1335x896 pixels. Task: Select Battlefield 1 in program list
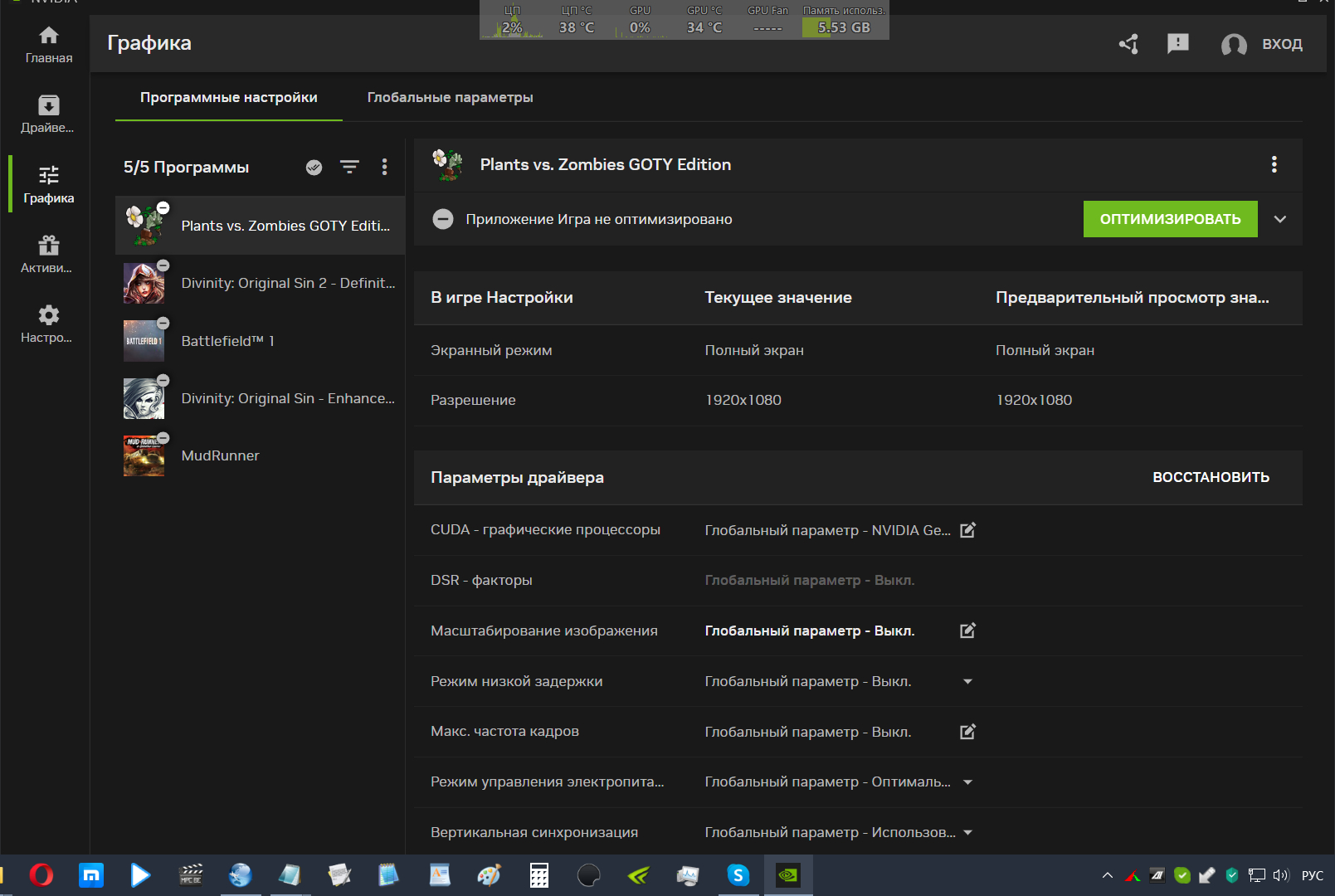point(260,341)
